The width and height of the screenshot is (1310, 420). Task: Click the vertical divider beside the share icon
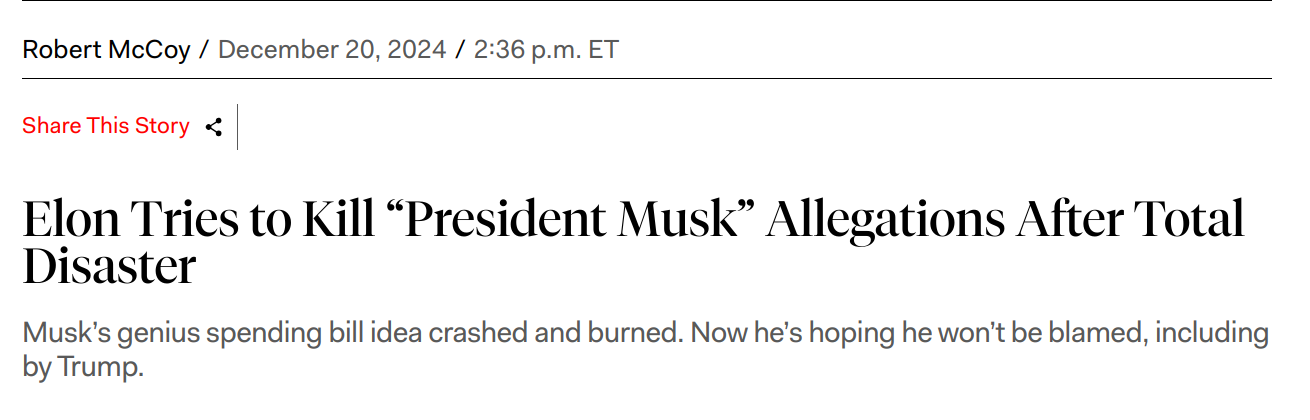coord(238,126)
